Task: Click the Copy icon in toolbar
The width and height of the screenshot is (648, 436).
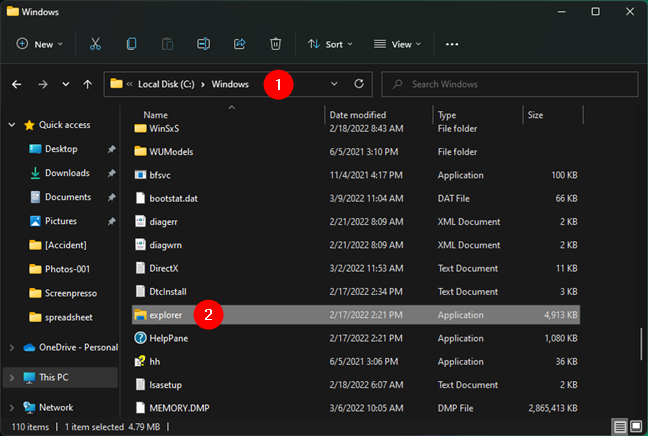Action: pos(131,44)
